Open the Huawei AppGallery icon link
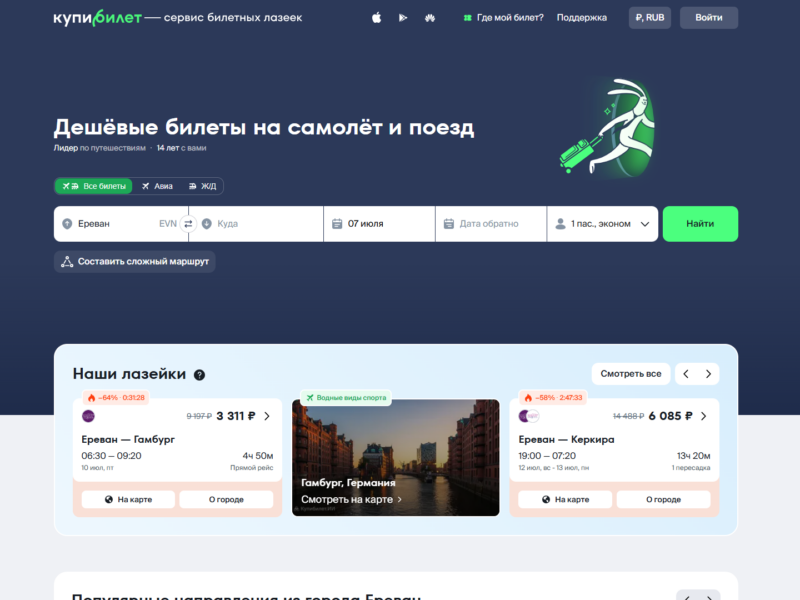 pyautogui.click(x=430, y=18)
